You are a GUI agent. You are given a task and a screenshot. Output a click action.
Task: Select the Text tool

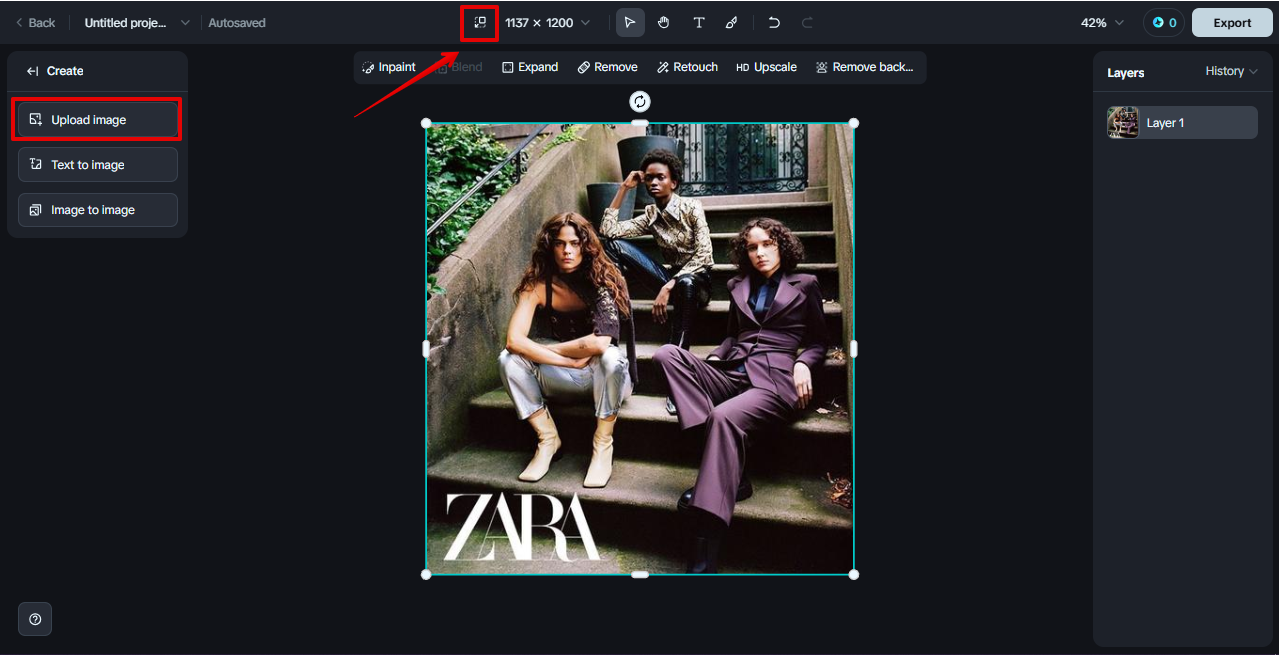[x=698, y=22]
